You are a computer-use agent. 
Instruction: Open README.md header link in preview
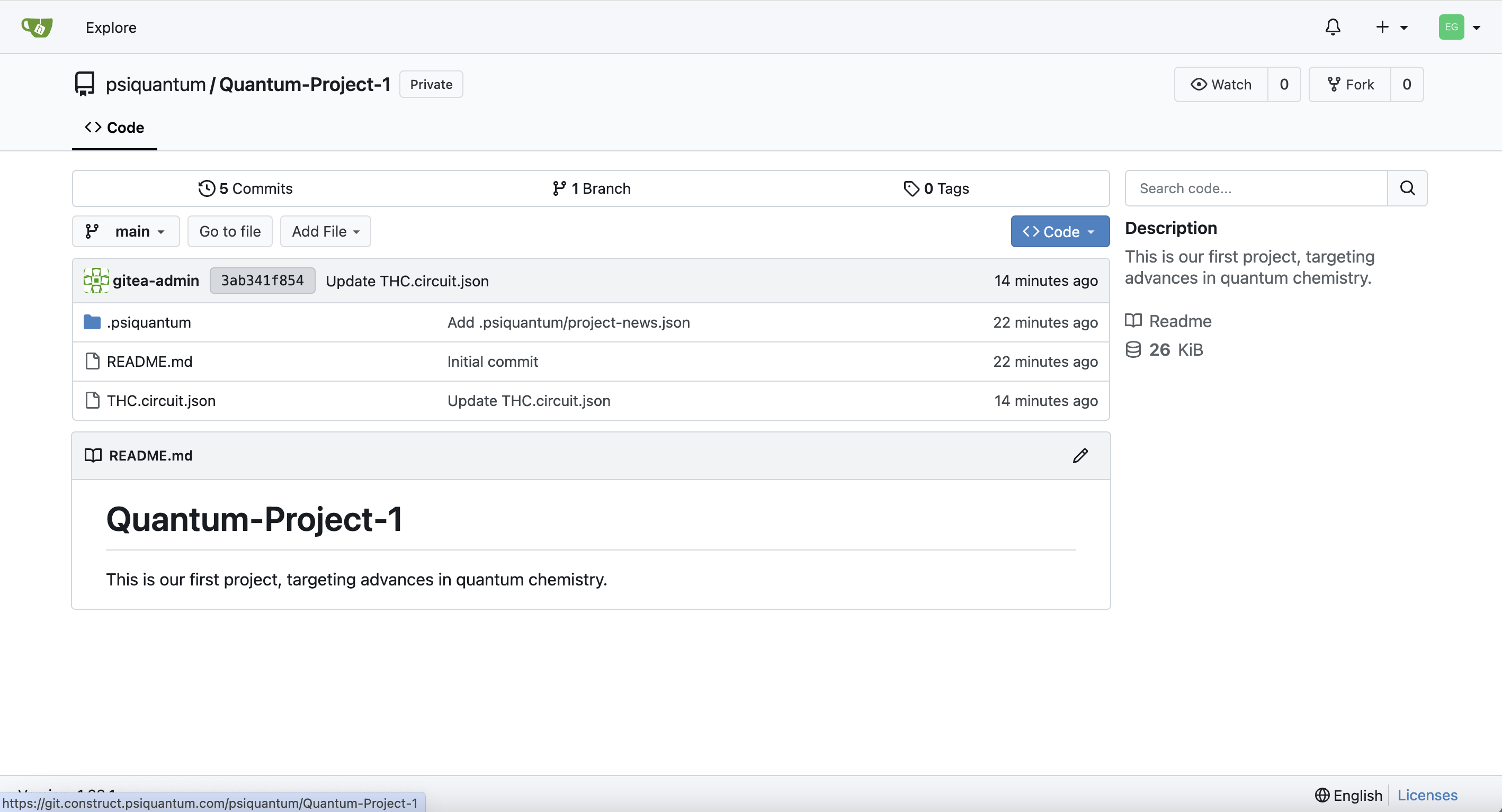[x=150, y=455]
